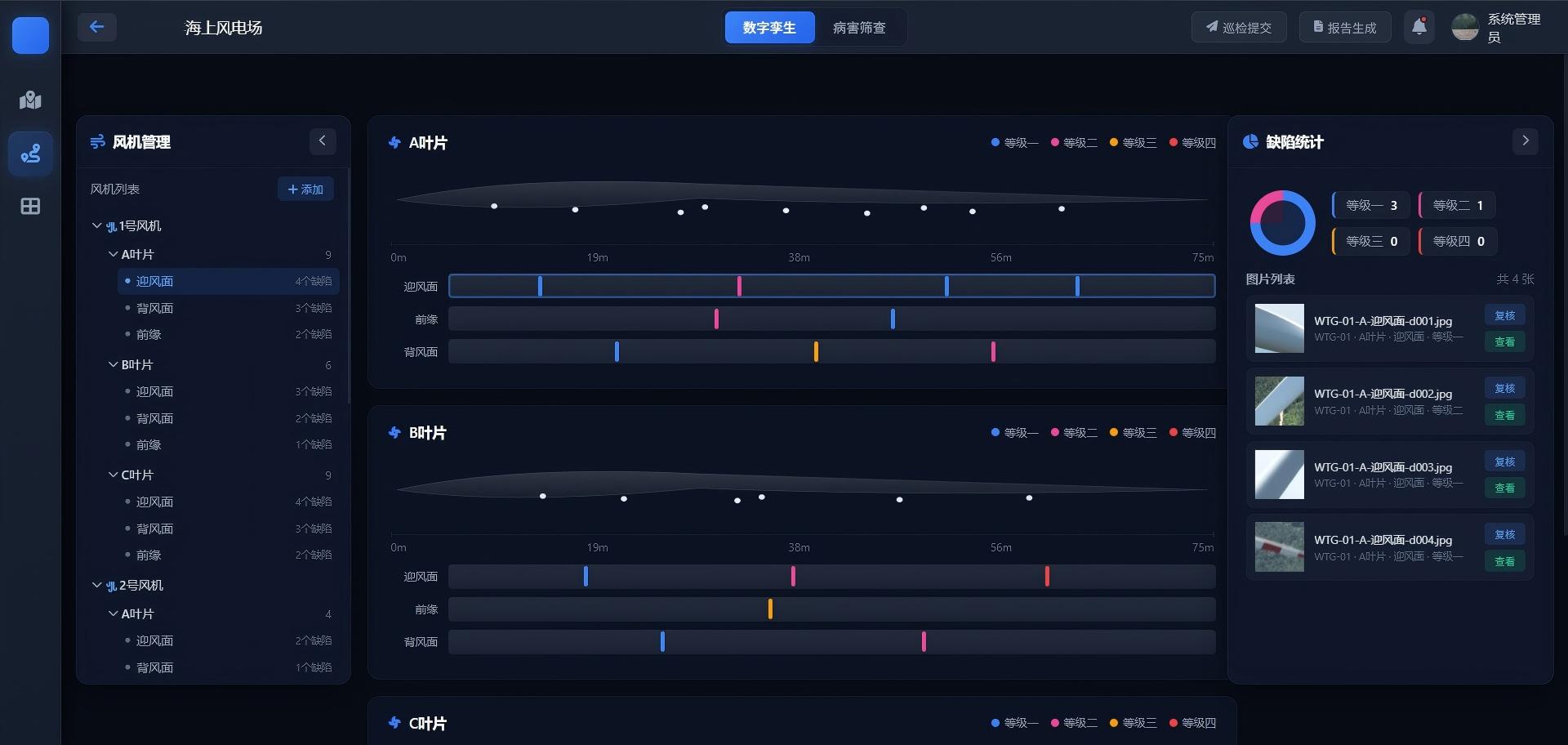
Task: Select 迎风面 under 2号风机 A叶片
Action: (229, 640)
